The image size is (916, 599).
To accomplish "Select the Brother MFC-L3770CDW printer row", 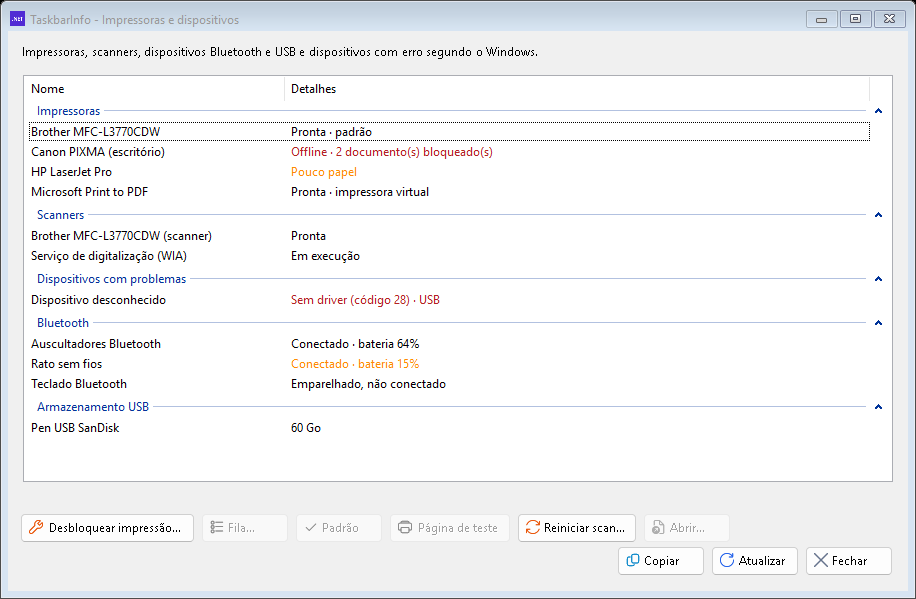I will pyautogui.click(x=449, y=132).
